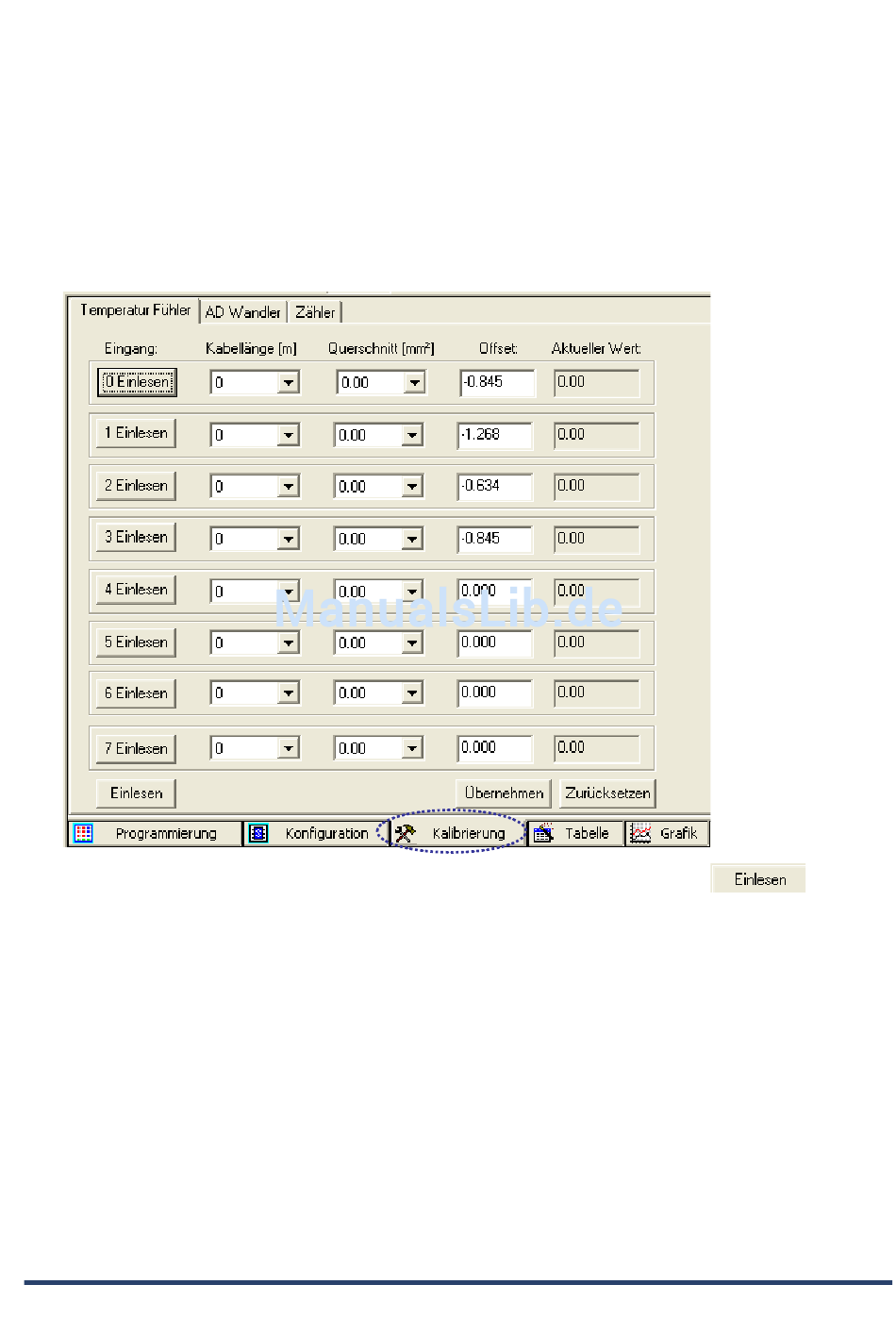Click the 5 Einlesen button
The width and height of the screenshot is (896, 1318).
(136, 642)
